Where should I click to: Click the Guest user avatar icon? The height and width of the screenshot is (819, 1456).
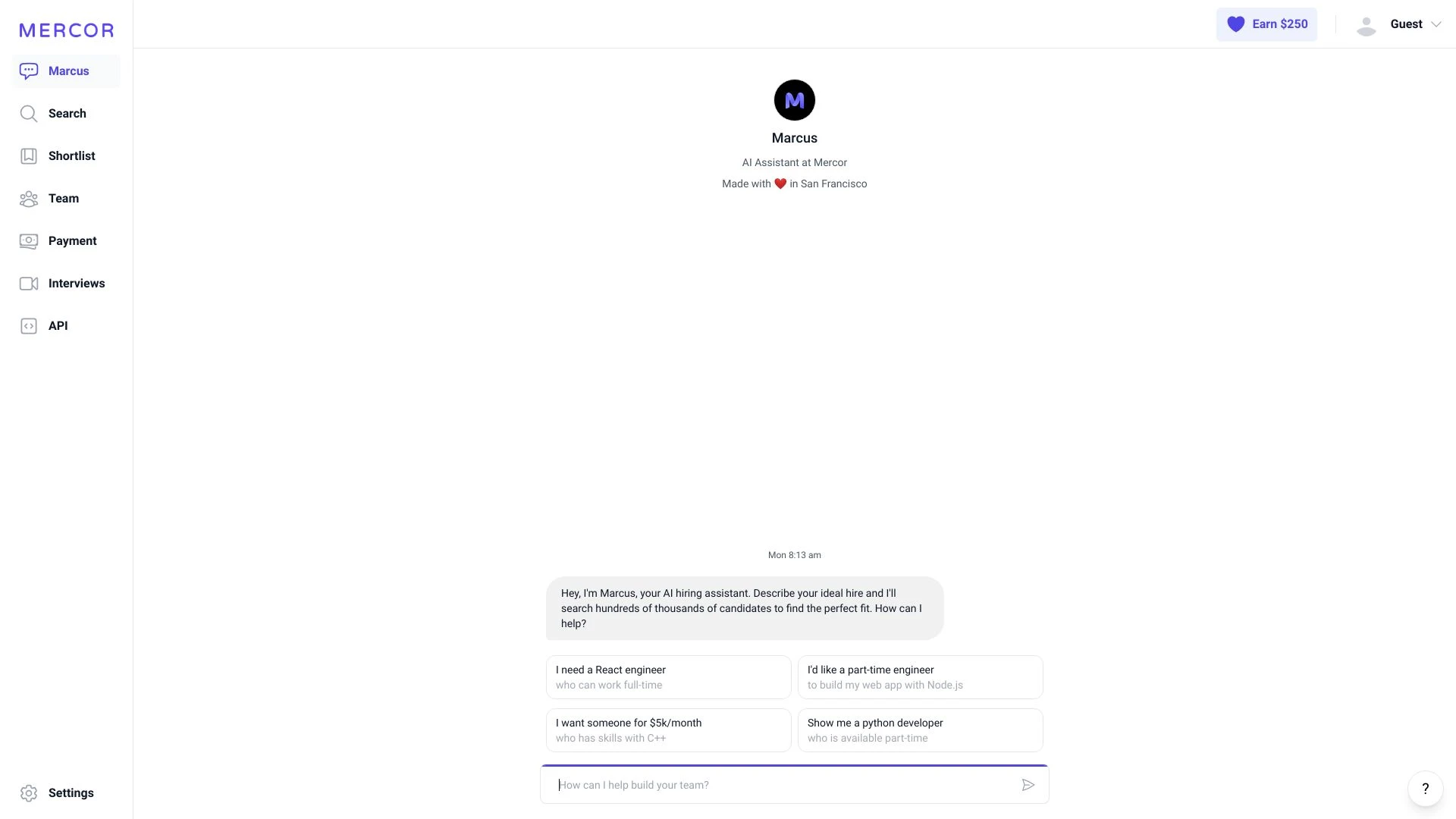pos(1365,24)
